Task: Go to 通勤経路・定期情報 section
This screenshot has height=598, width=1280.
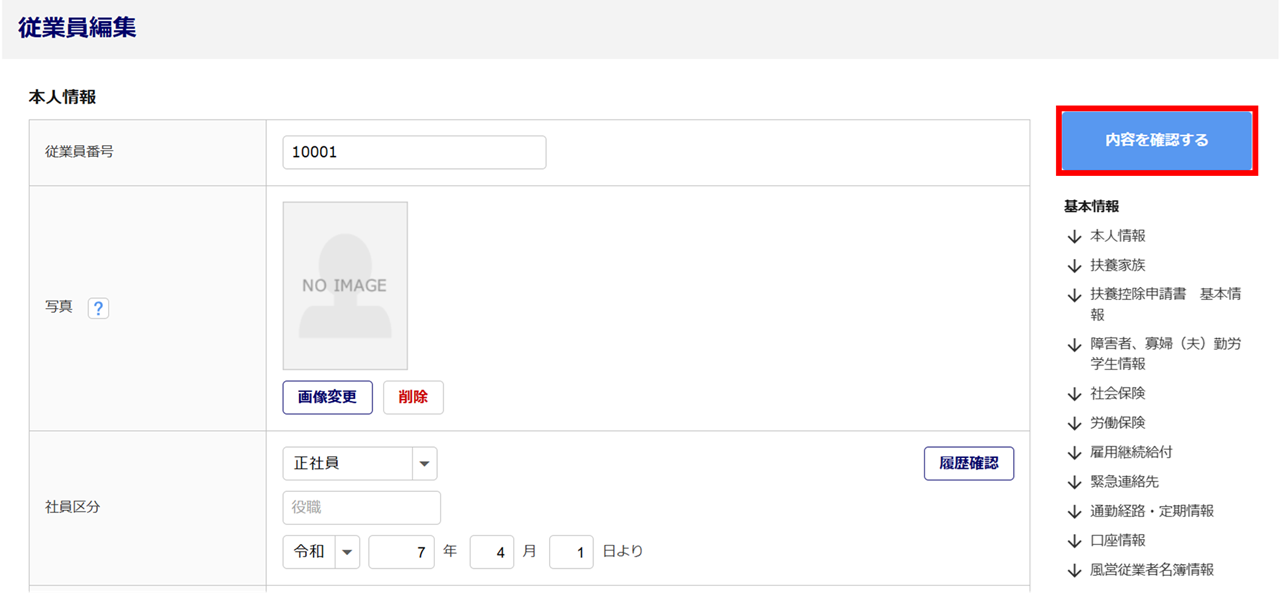Action: 1151,511
